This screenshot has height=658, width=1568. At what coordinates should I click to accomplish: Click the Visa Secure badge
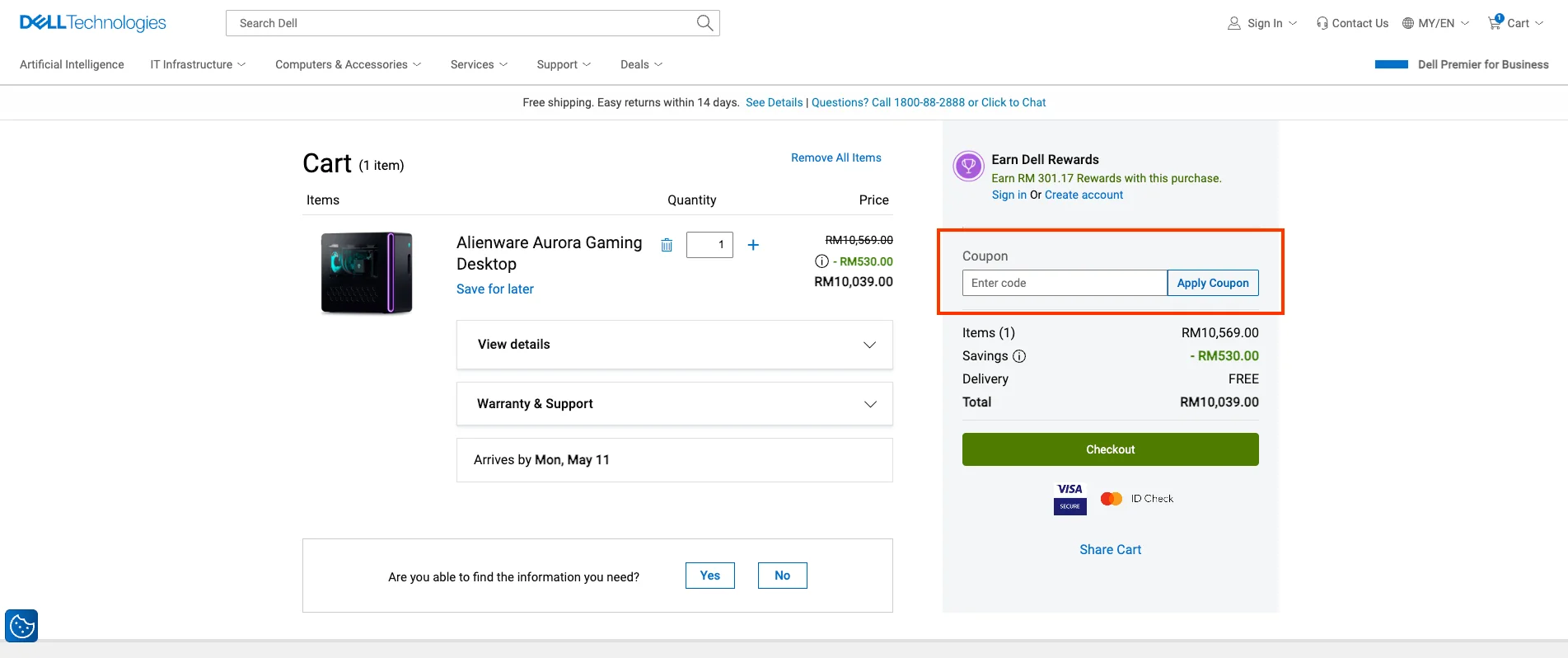[x=1070, y=499]
